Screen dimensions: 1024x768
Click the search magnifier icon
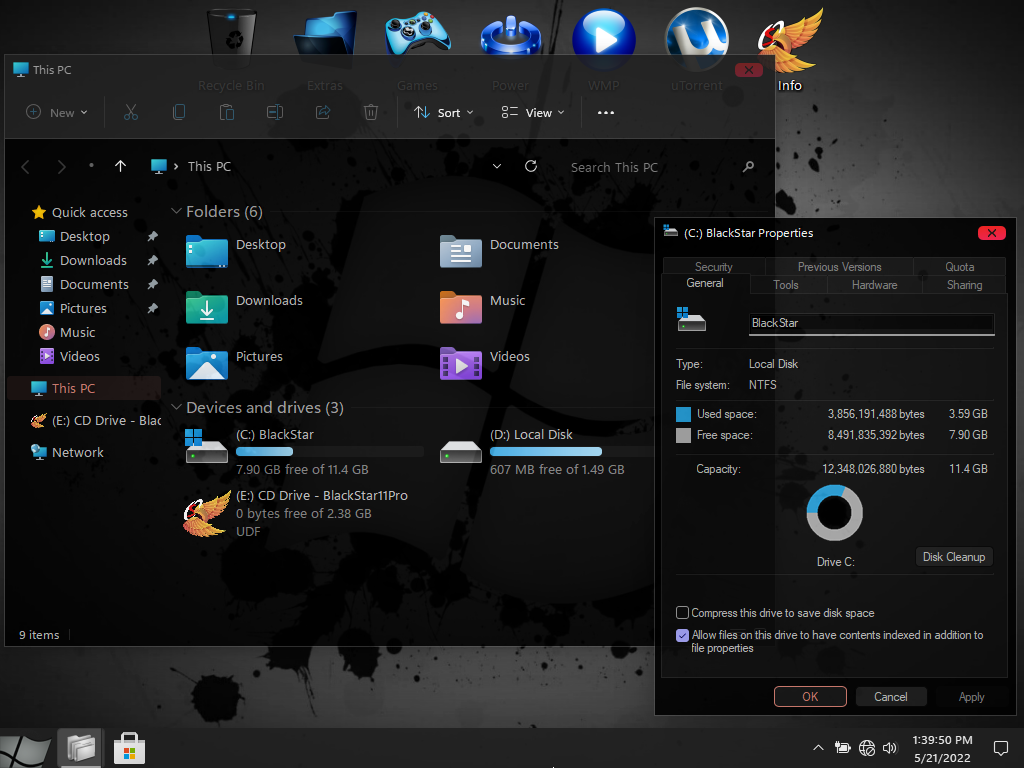(748, 167)
